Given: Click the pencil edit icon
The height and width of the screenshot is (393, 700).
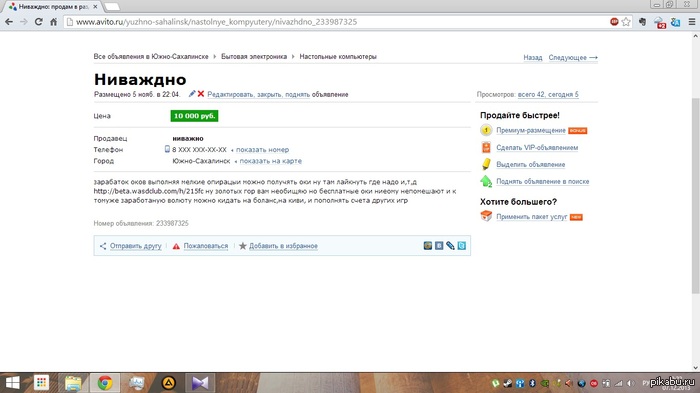Looking at the screenshot, I should (x=192, y=94).
